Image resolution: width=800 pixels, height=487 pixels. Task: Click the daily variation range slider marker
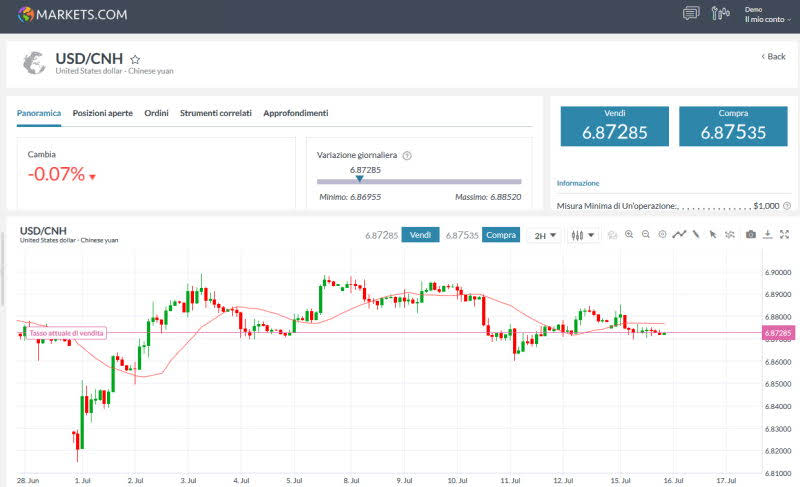coord(360,180)
